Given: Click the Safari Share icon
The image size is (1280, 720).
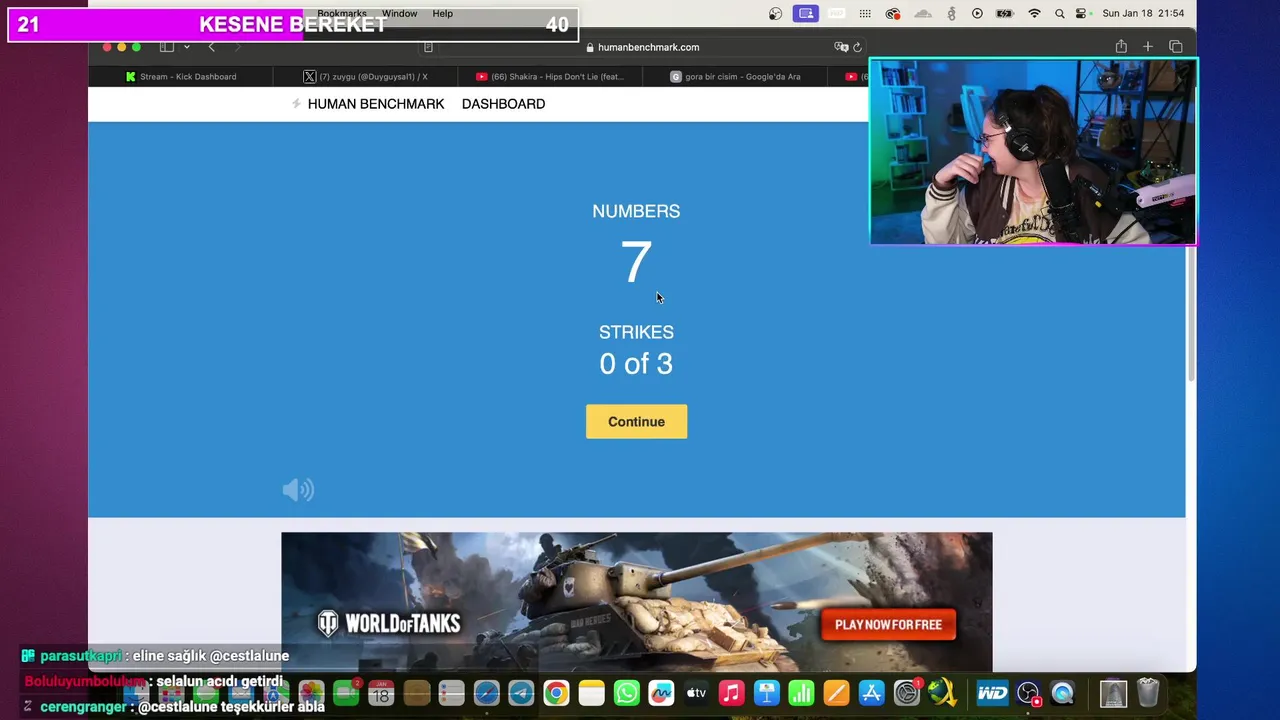Looking at the screenshot, I should pyautogui.click(x=1121, y=46).
